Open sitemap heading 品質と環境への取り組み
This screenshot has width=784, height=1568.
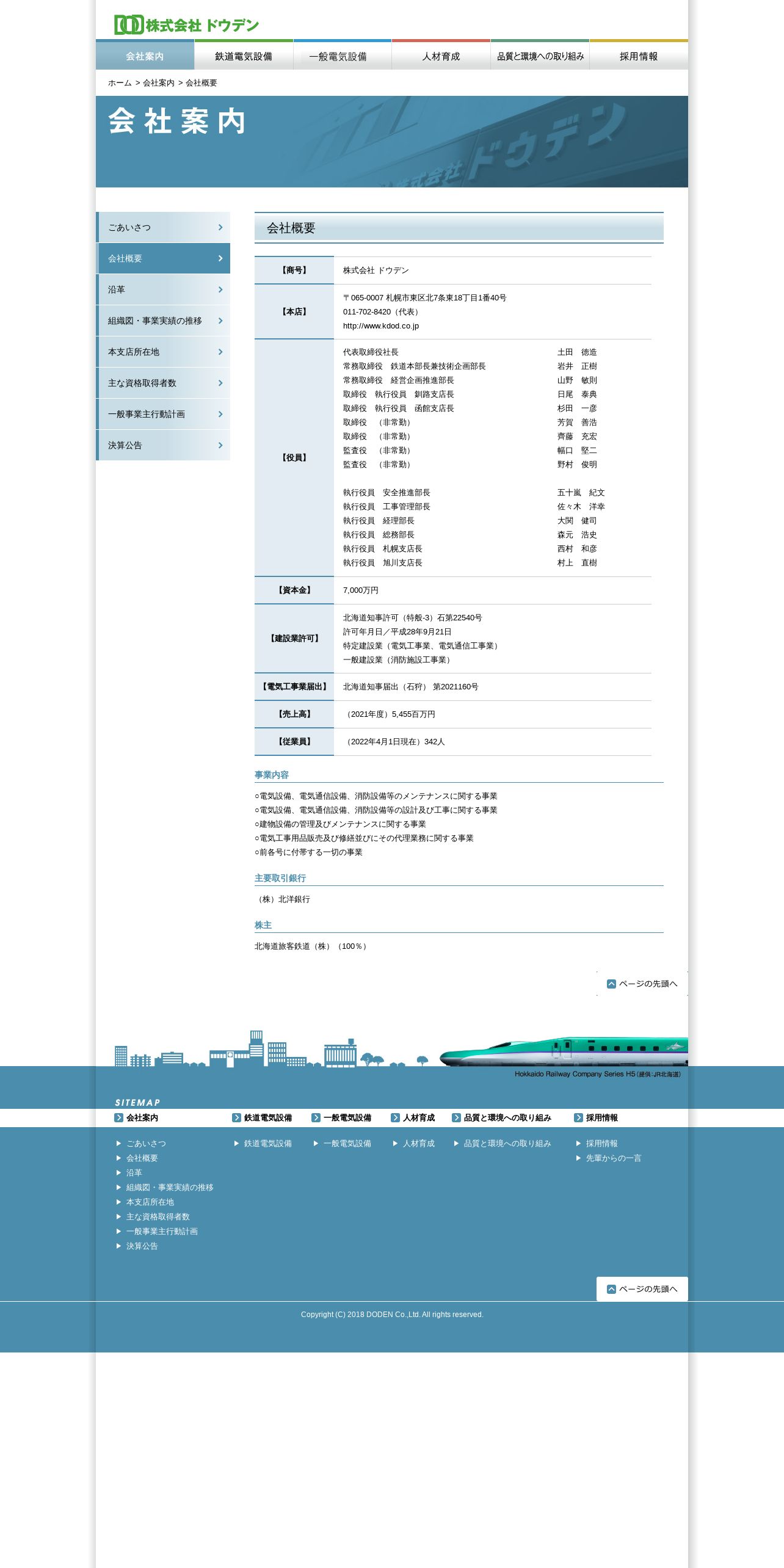pyautogui.click(x=507, y=1117)
